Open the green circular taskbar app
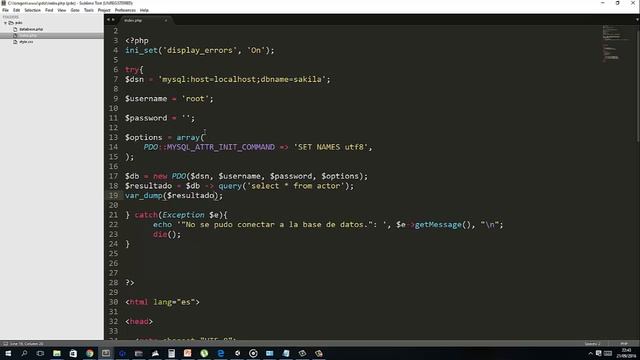 [x=204, y=353]
